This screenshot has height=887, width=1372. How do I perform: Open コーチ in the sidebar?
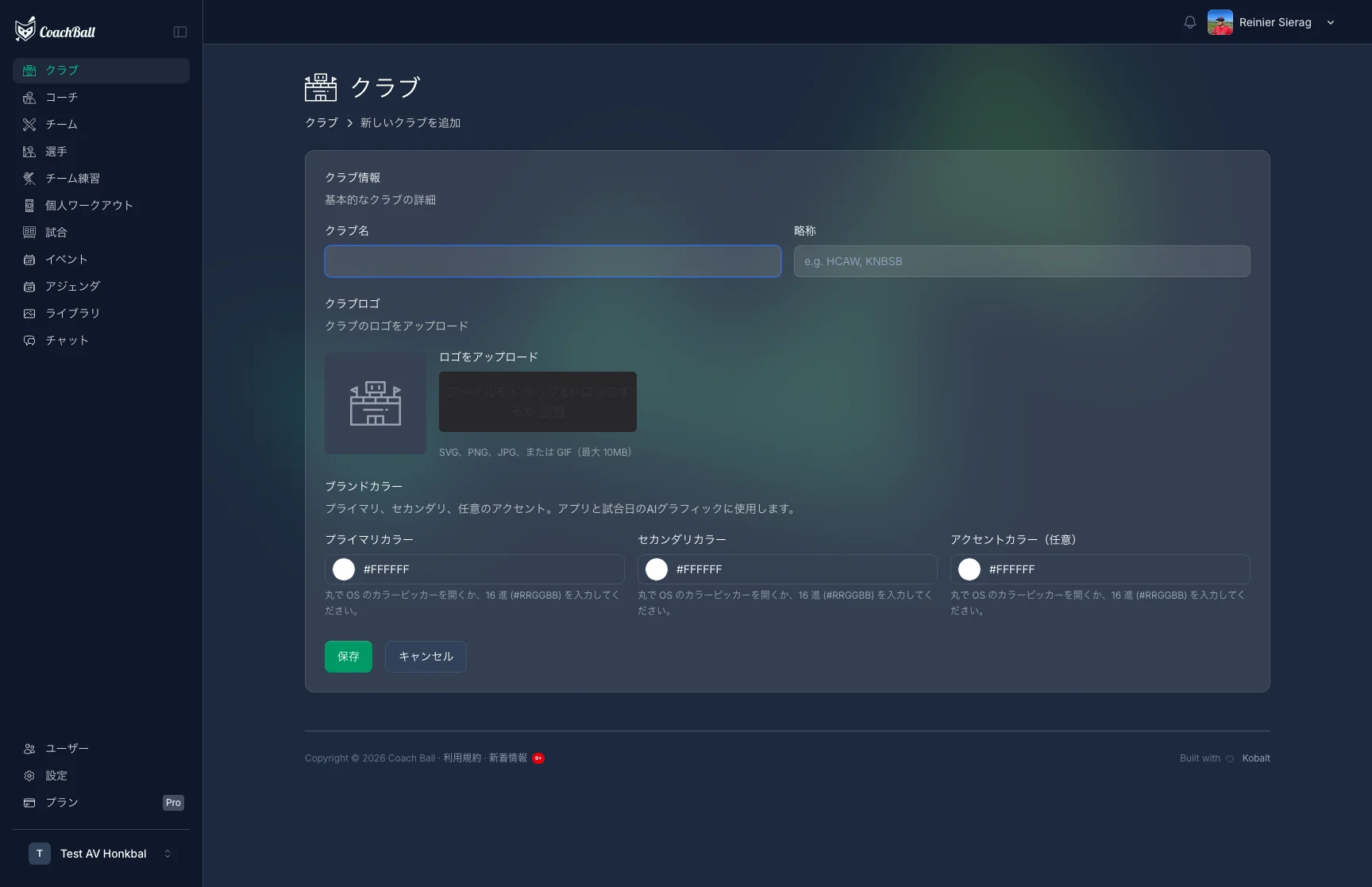click(101, 97)
